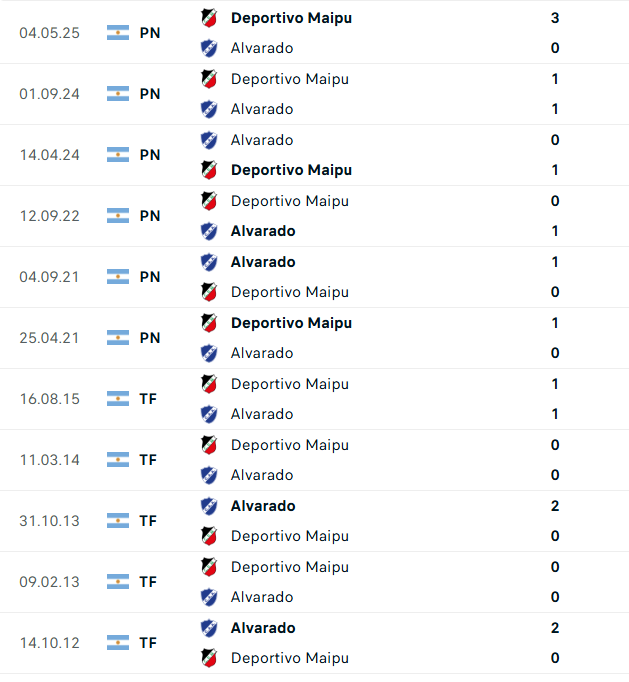Open the 01.09.24 match date row
Image resolution: width=629 pixels, height=682 pixels.
pyautogui.click(x=314, y=94)
